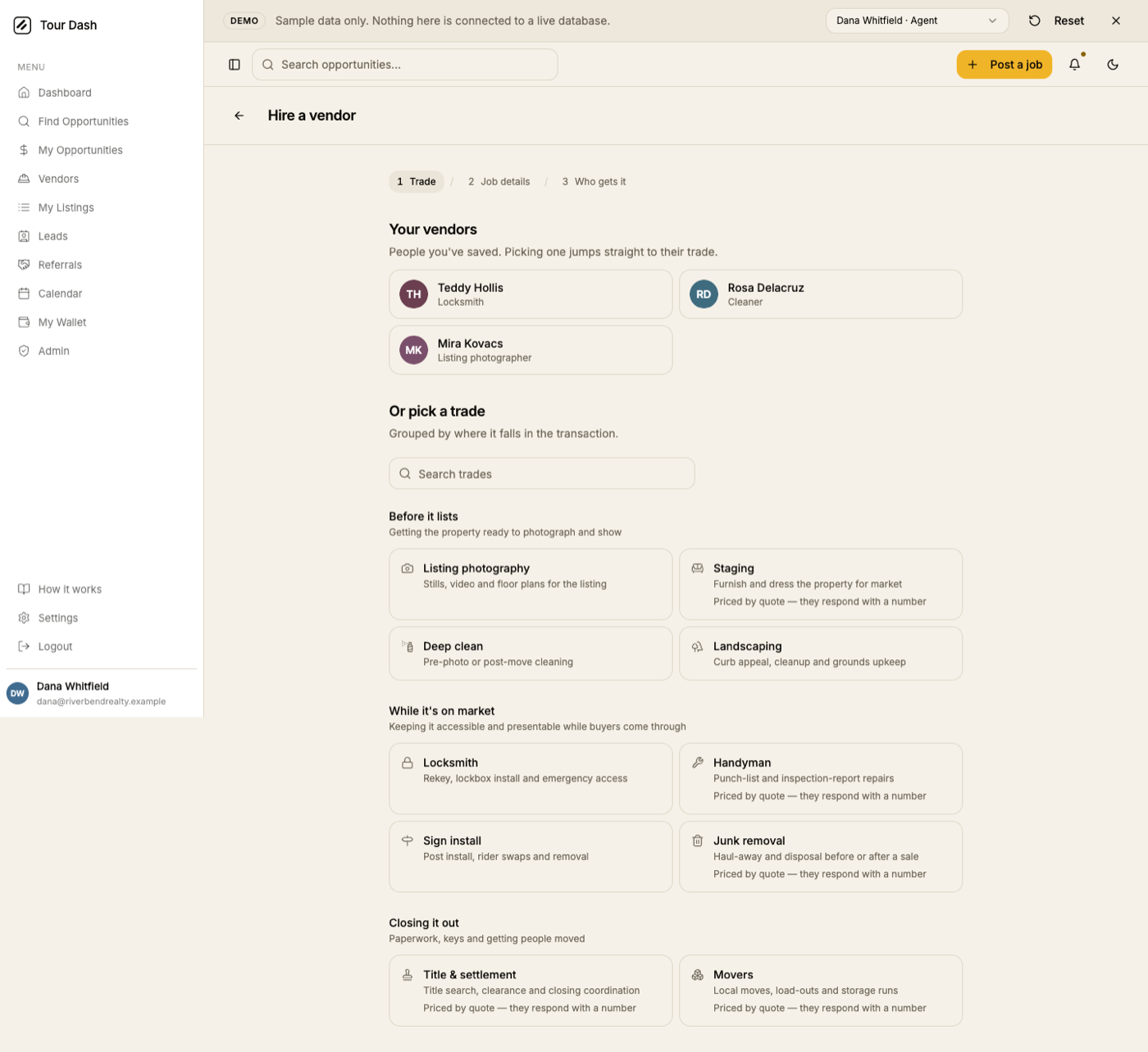Image resolution: width=1148 pixels, height=1052 pixels.
Task: Choose the Landscaping trade card
Action: click(x=821, y=654)
